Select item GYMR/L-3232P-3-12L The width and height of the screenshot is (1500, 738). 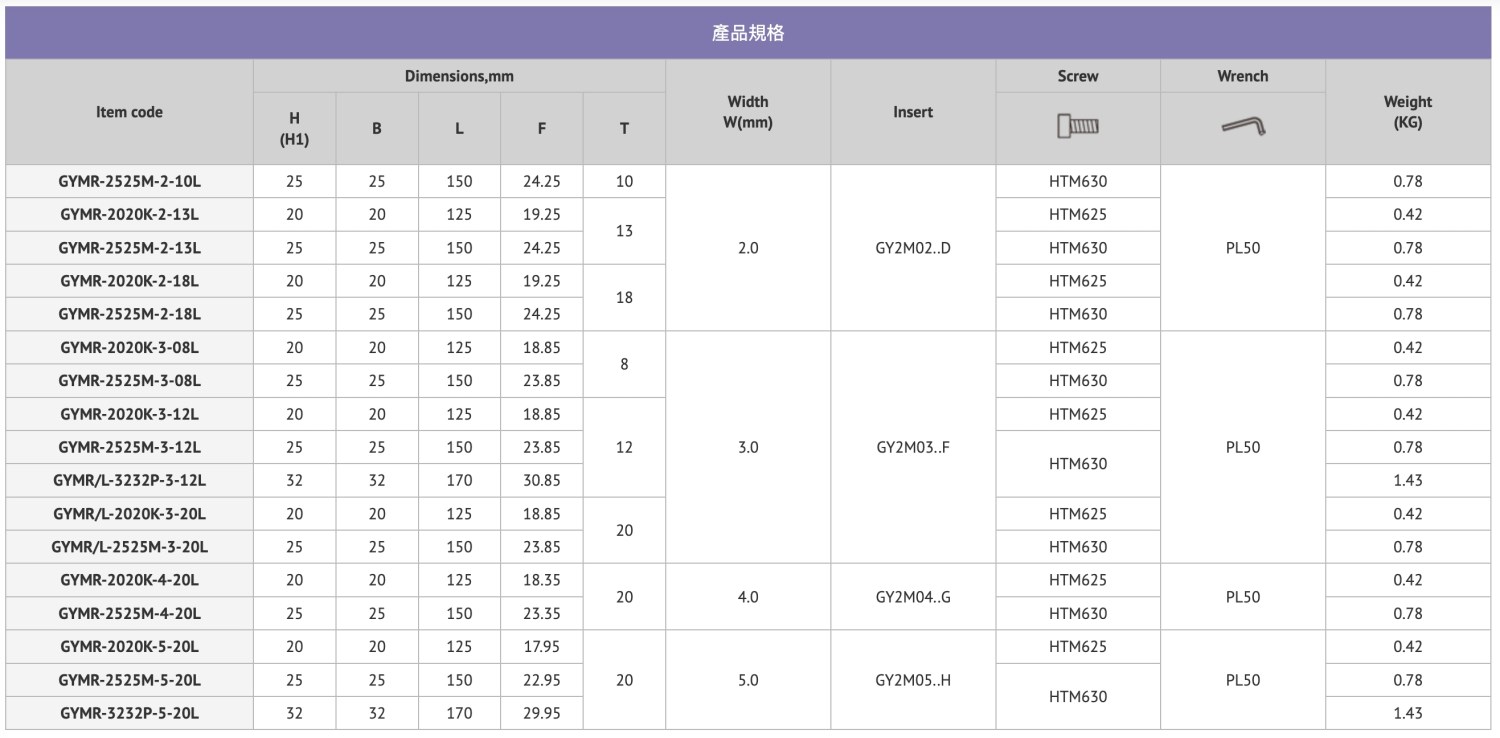coord(129,480)
